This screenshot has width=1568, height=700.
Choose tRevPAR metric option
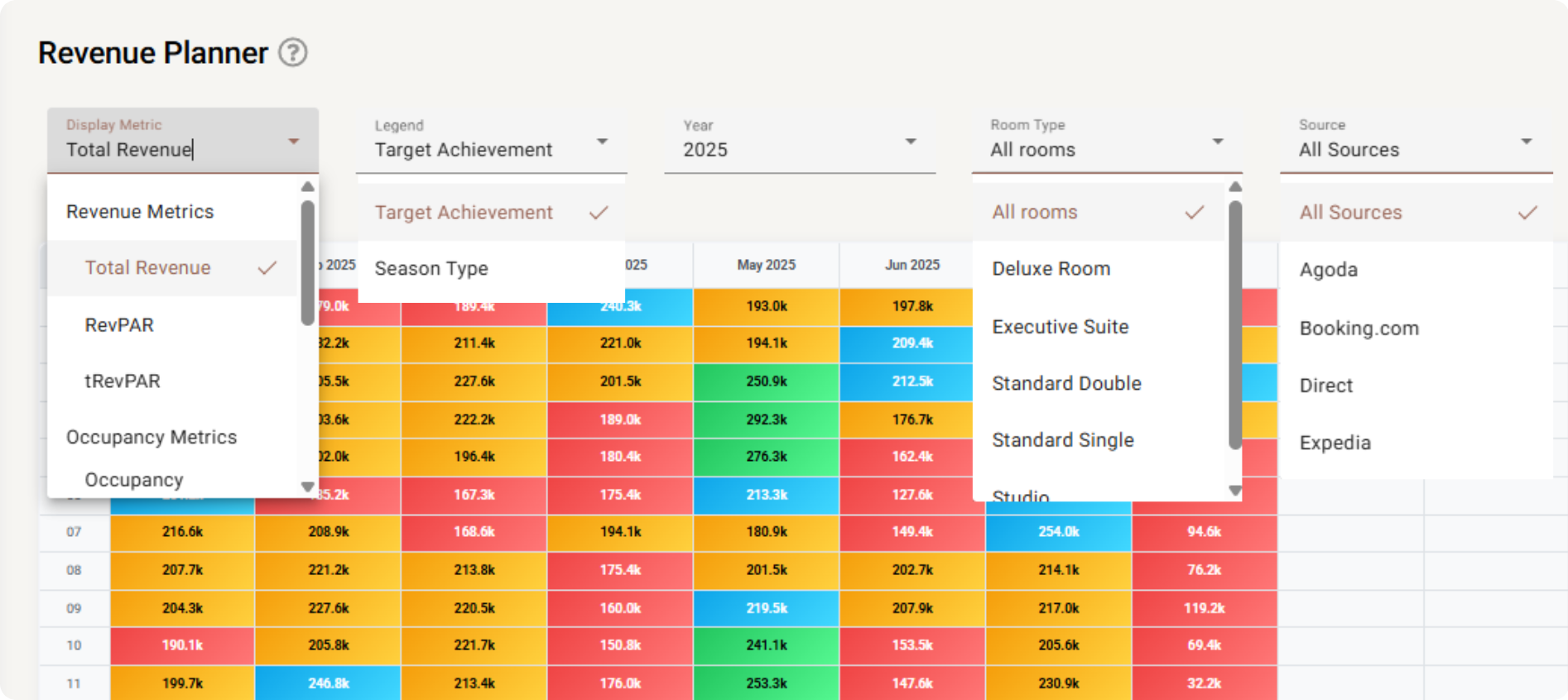123,381
